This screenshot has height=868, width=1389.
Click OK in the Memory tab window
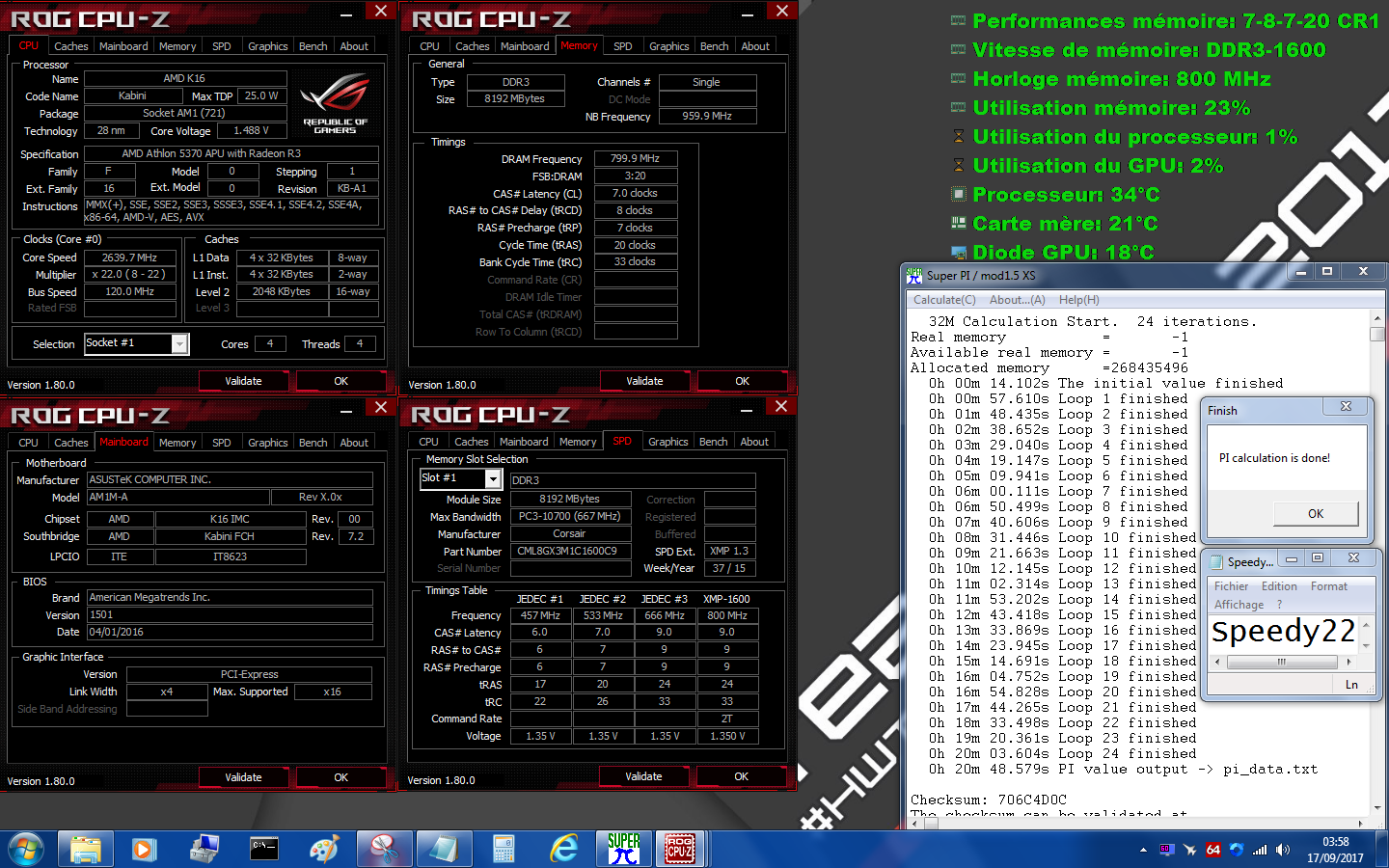742,381
